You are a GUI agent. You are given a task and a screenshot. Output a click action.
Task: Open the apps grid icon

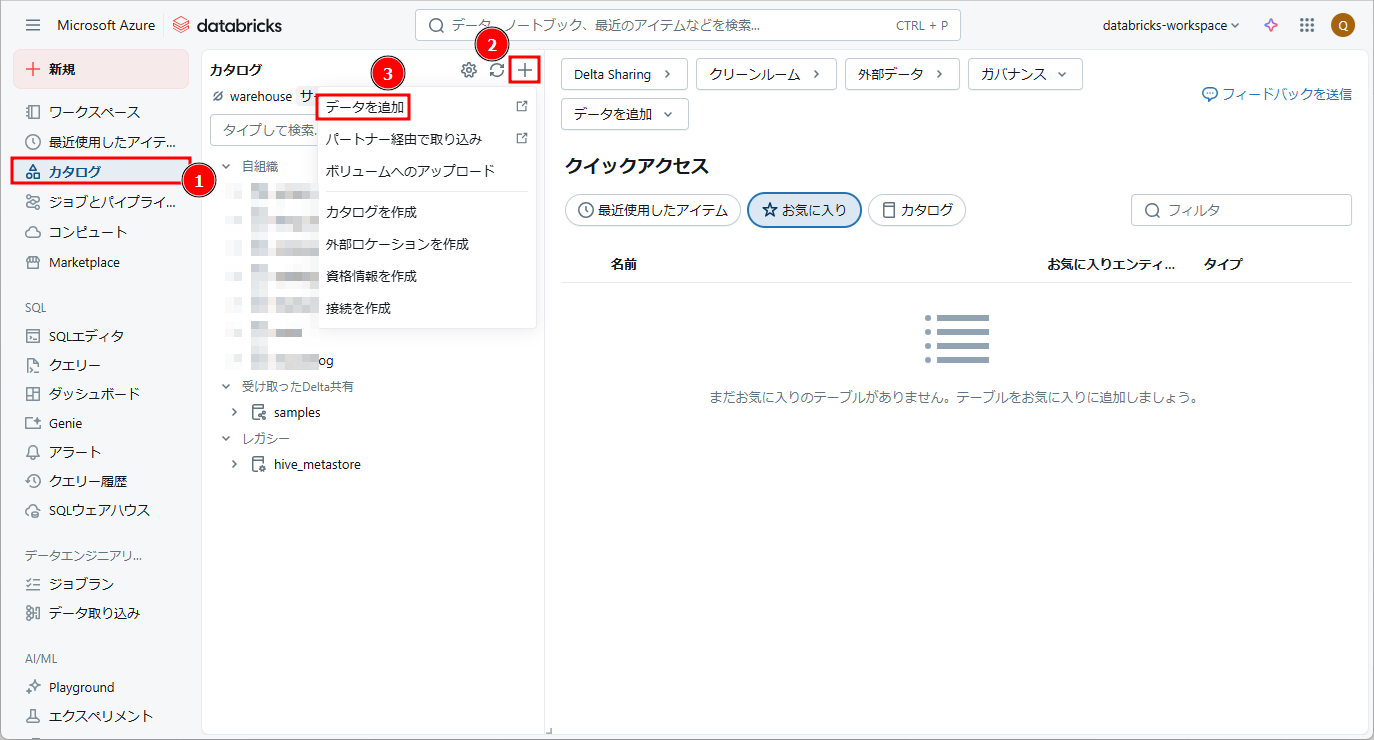tap(1306, 25)
